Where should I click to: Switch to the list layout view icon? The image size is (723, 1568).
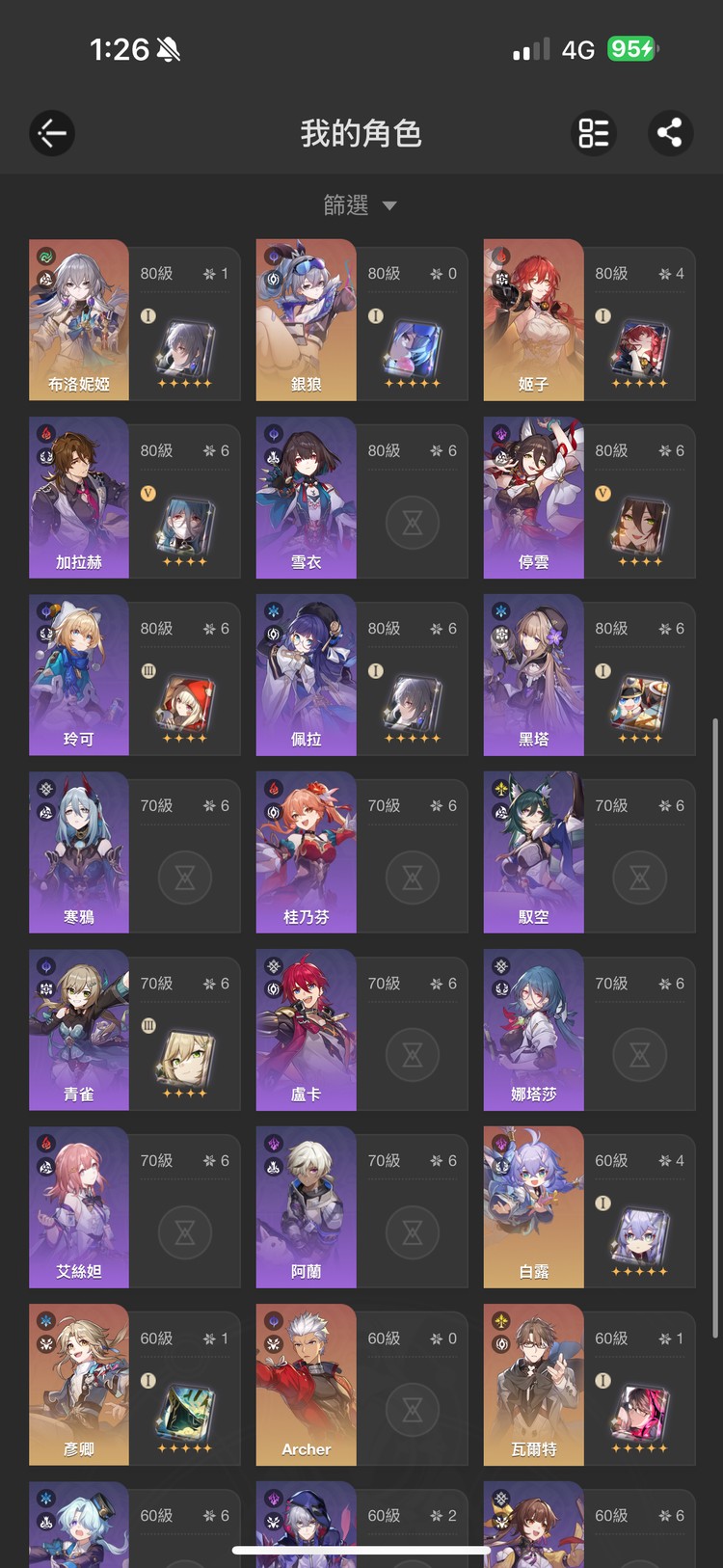click(x=594, y=133)
